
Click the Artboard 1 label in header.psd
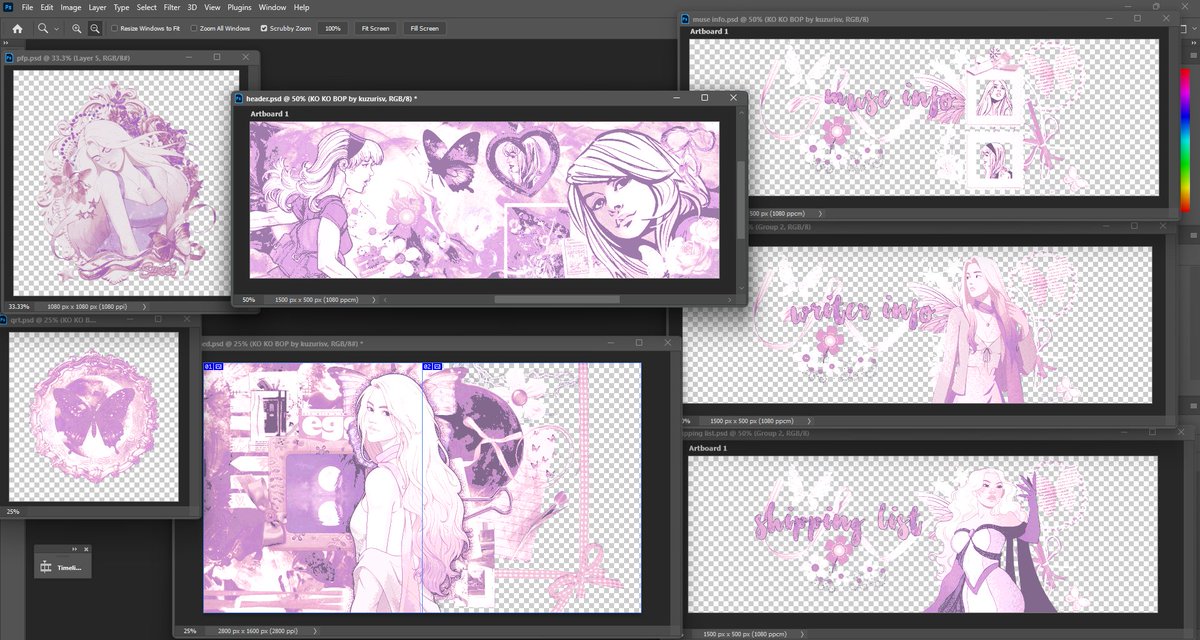pos(269,114)
